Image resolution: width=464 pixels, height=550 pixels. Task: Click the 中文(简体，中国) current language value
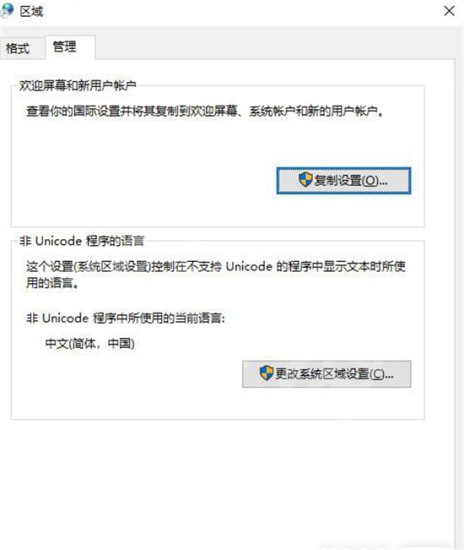pyautogui.click(x=90, y=343)
